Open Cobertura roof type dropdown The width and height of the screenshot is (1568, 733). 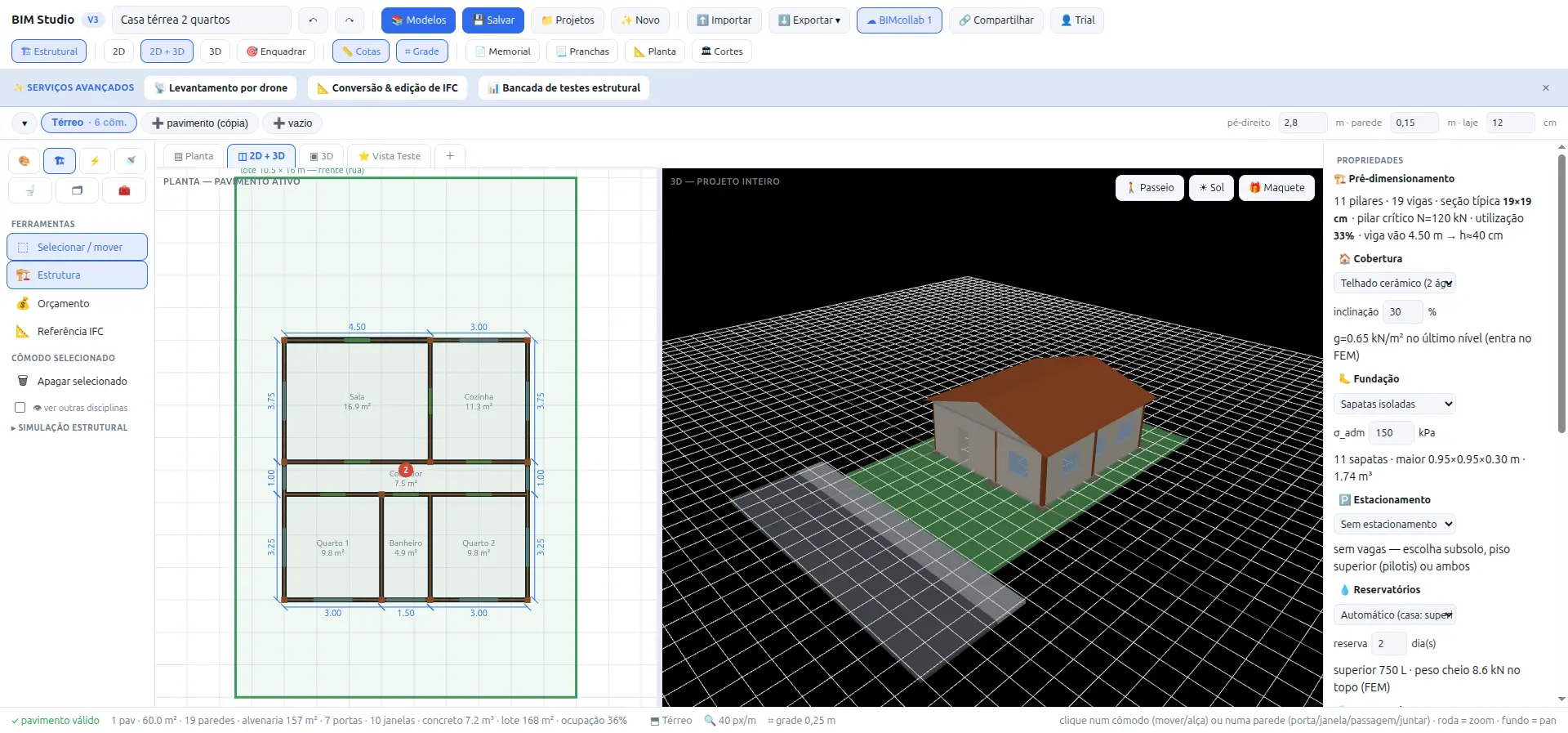pos(1395,284)
